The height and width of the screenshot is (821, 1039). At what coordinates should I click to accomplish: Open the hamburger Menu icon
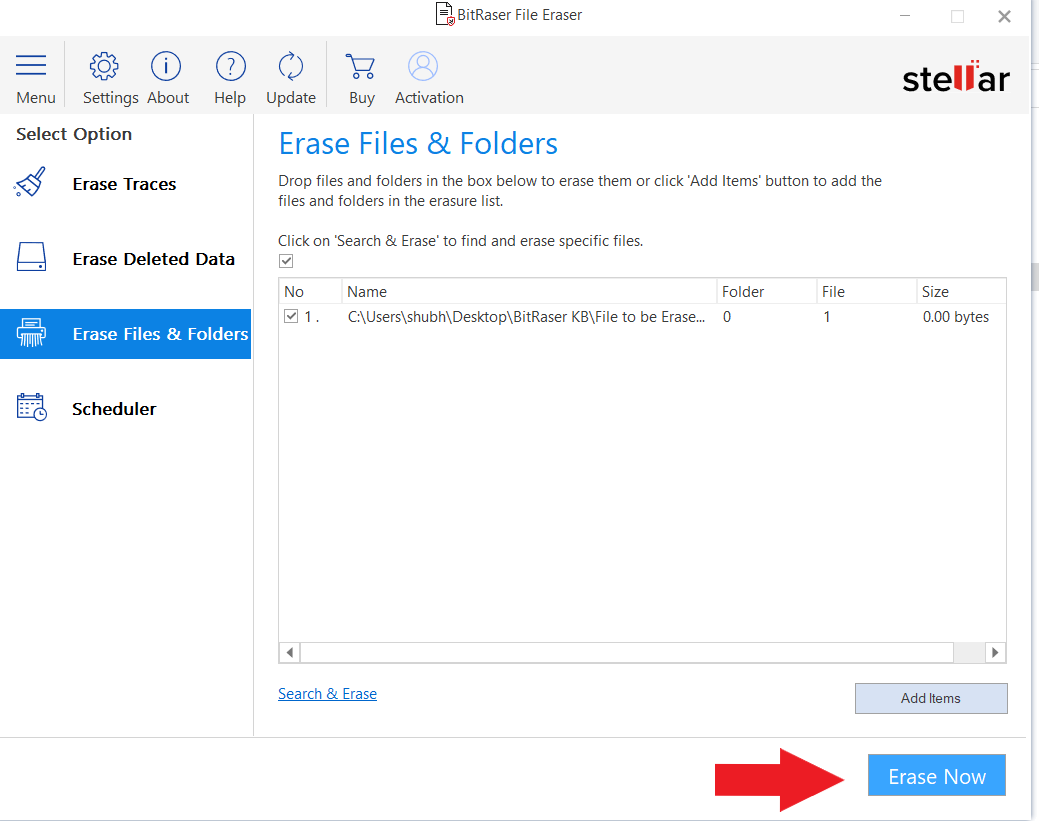(x=31, y=66)
